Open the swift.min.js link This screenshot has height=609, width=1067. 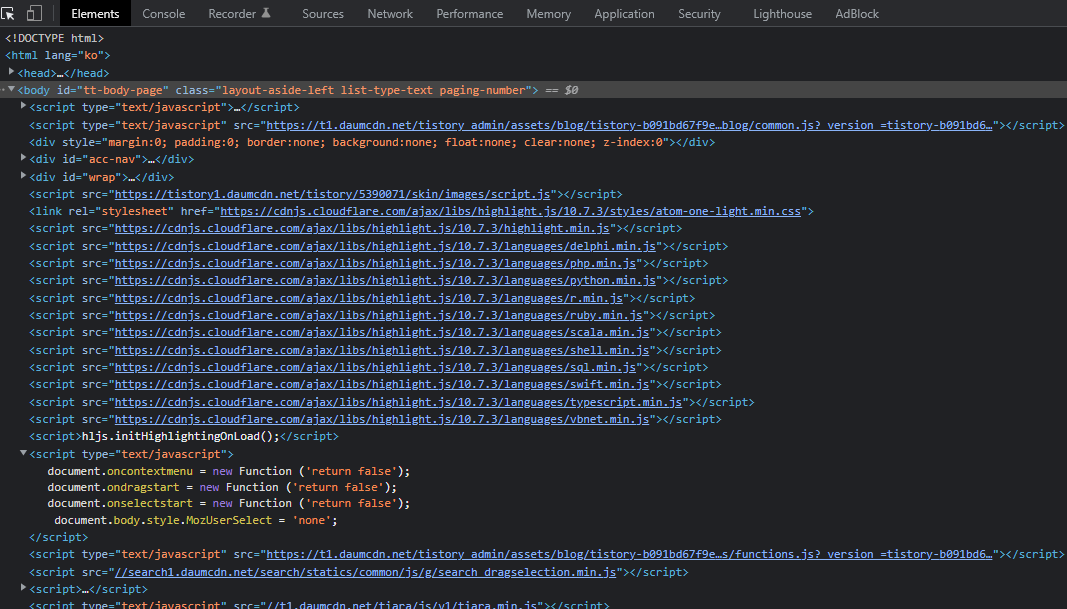(x=382, y=384)
